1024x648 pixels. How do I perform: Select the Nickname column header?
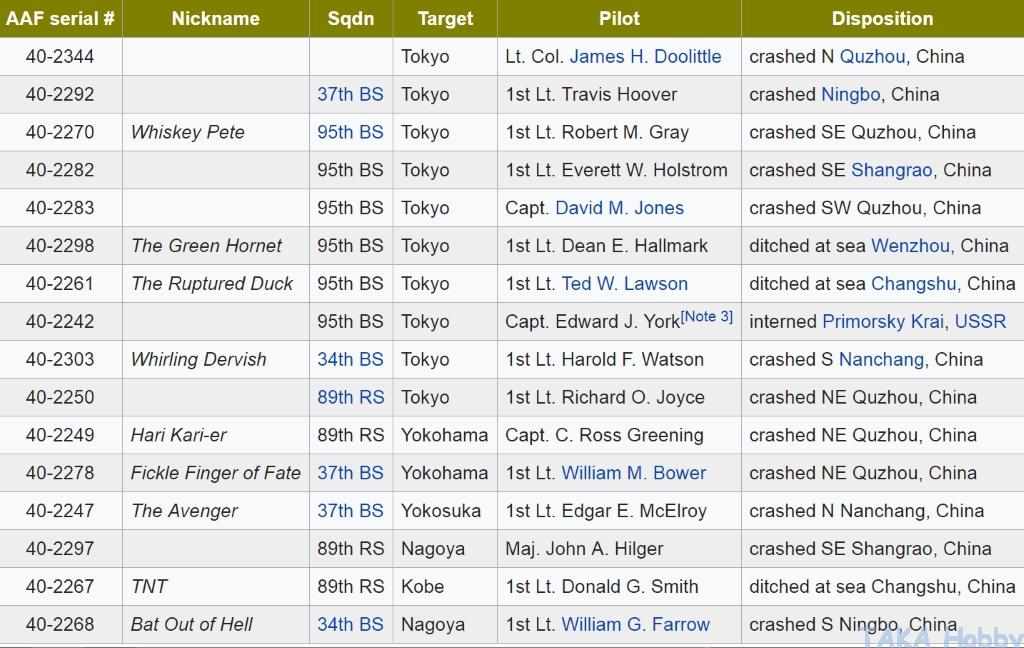[x=215, y=19]
